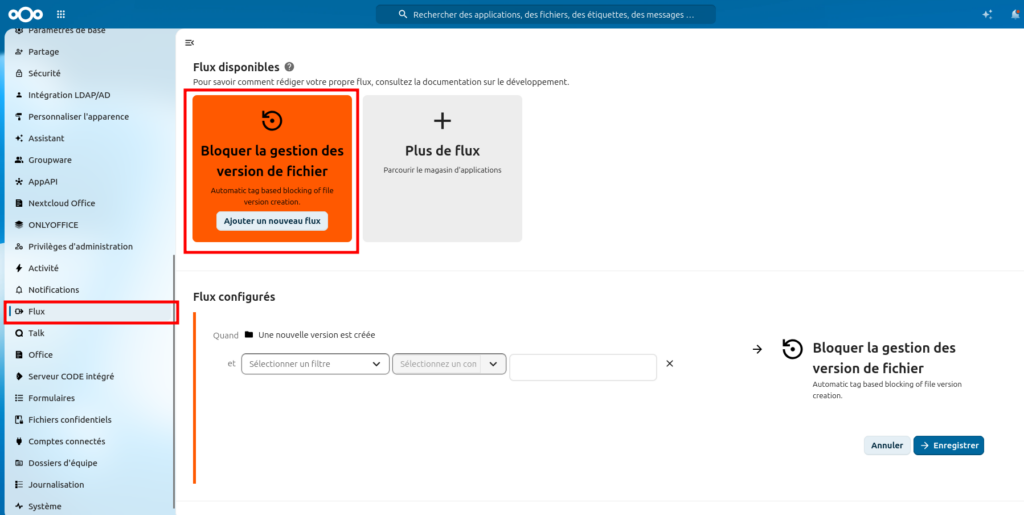Click the AppAPI asterisk icon
Image resolution: width=1024 pixels, height=515 pixels.
19,181
